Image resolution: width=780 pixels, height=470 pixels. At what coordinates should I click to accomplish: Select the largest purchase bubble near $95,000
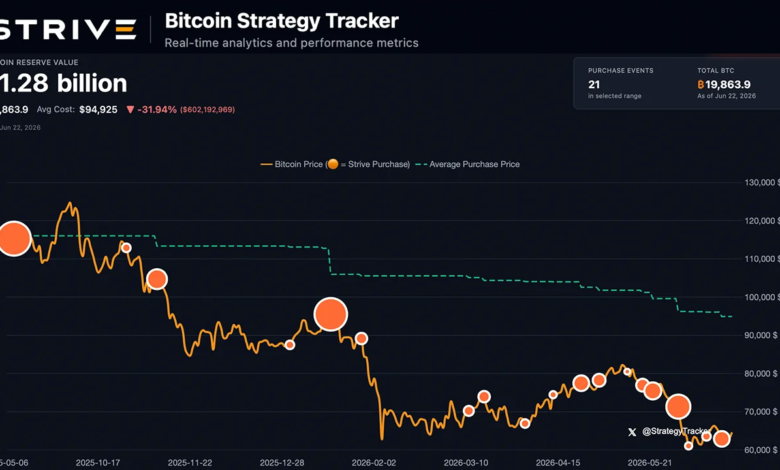tap(331, 314)
